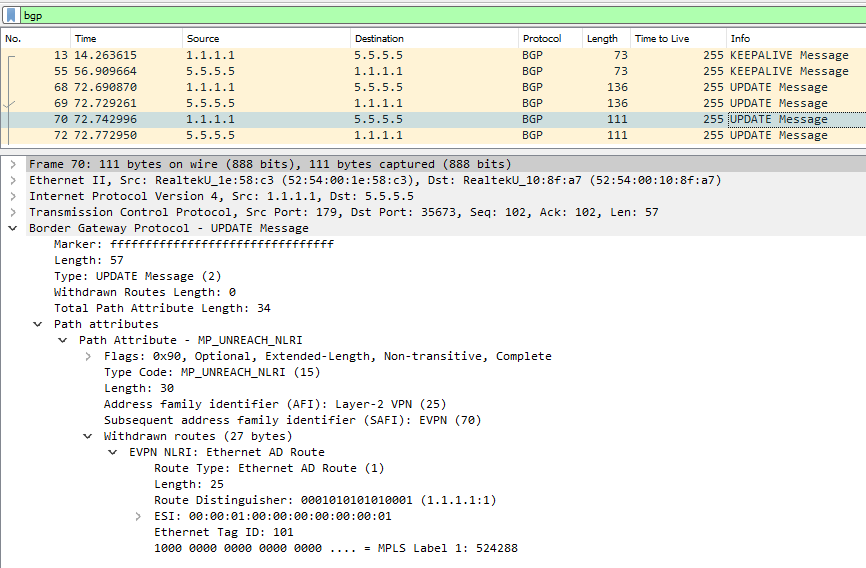
Task: Click the display filter bookmark icon
Action: [10, 16]
